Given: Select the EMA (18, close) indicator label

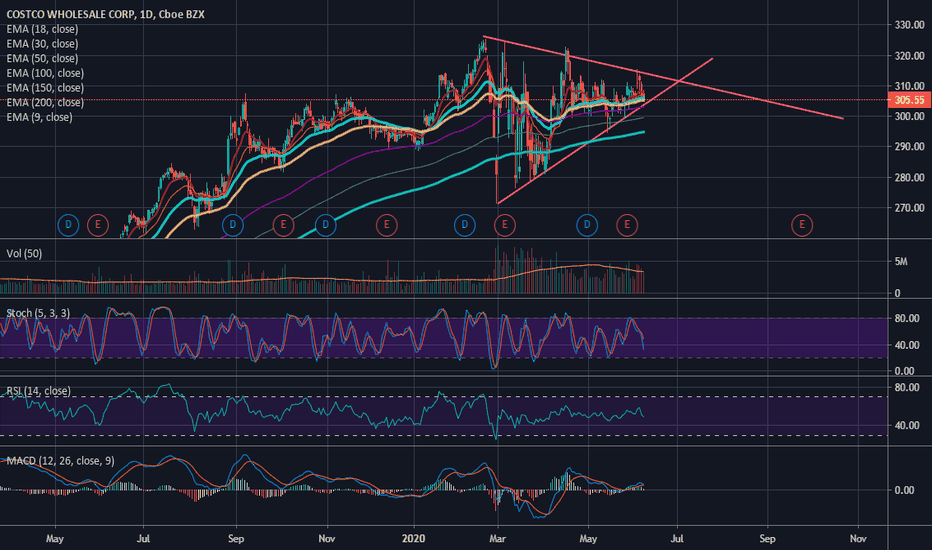Looking at the screenshot, I should click(x=42, y=29).
